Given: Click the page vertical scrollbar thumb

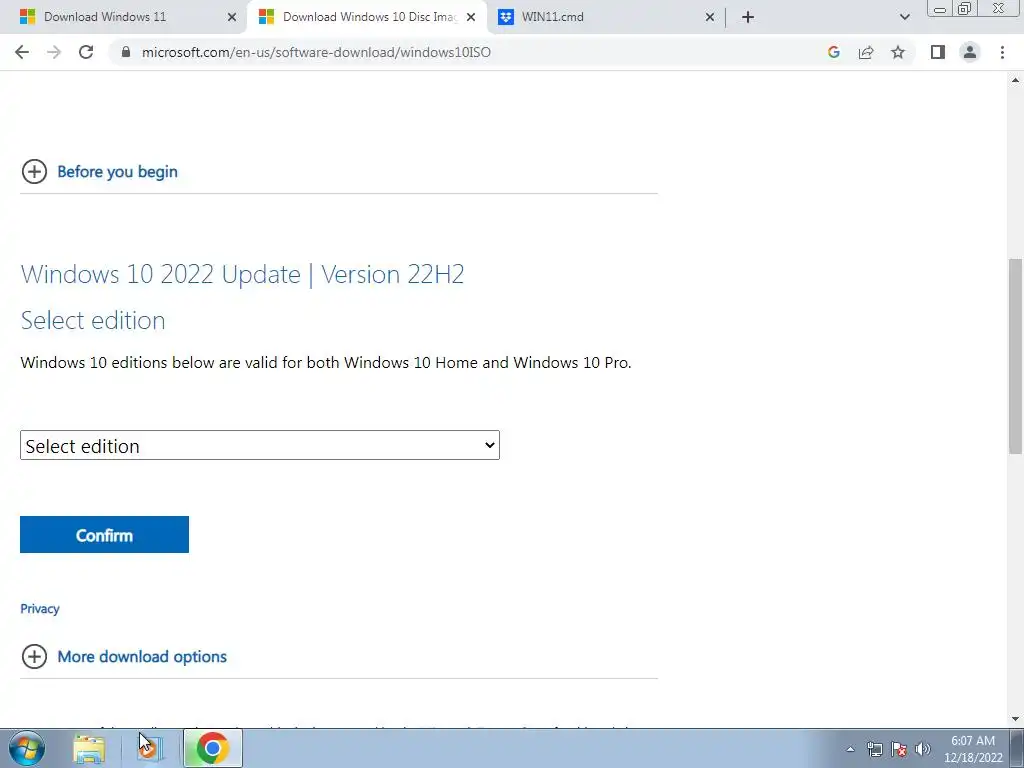Looking at the screenshot, I should click(1016, 356).
